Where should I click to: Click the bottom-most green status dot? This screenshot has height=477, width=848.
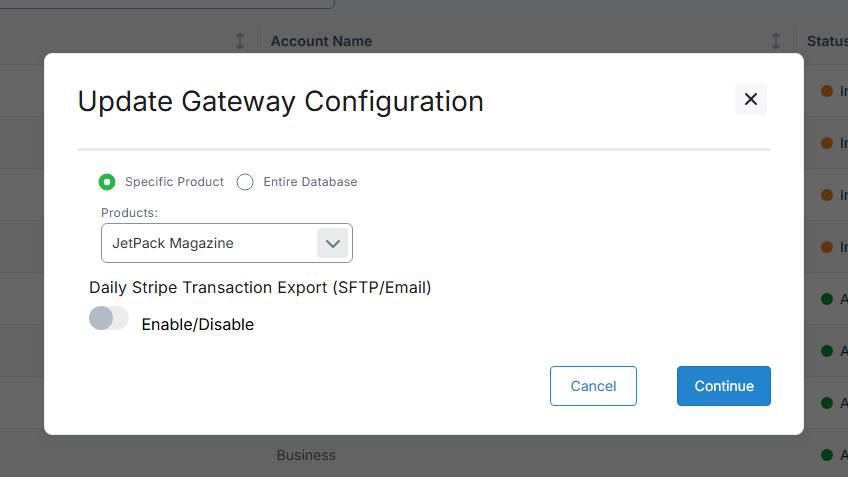tap(827, 455)
